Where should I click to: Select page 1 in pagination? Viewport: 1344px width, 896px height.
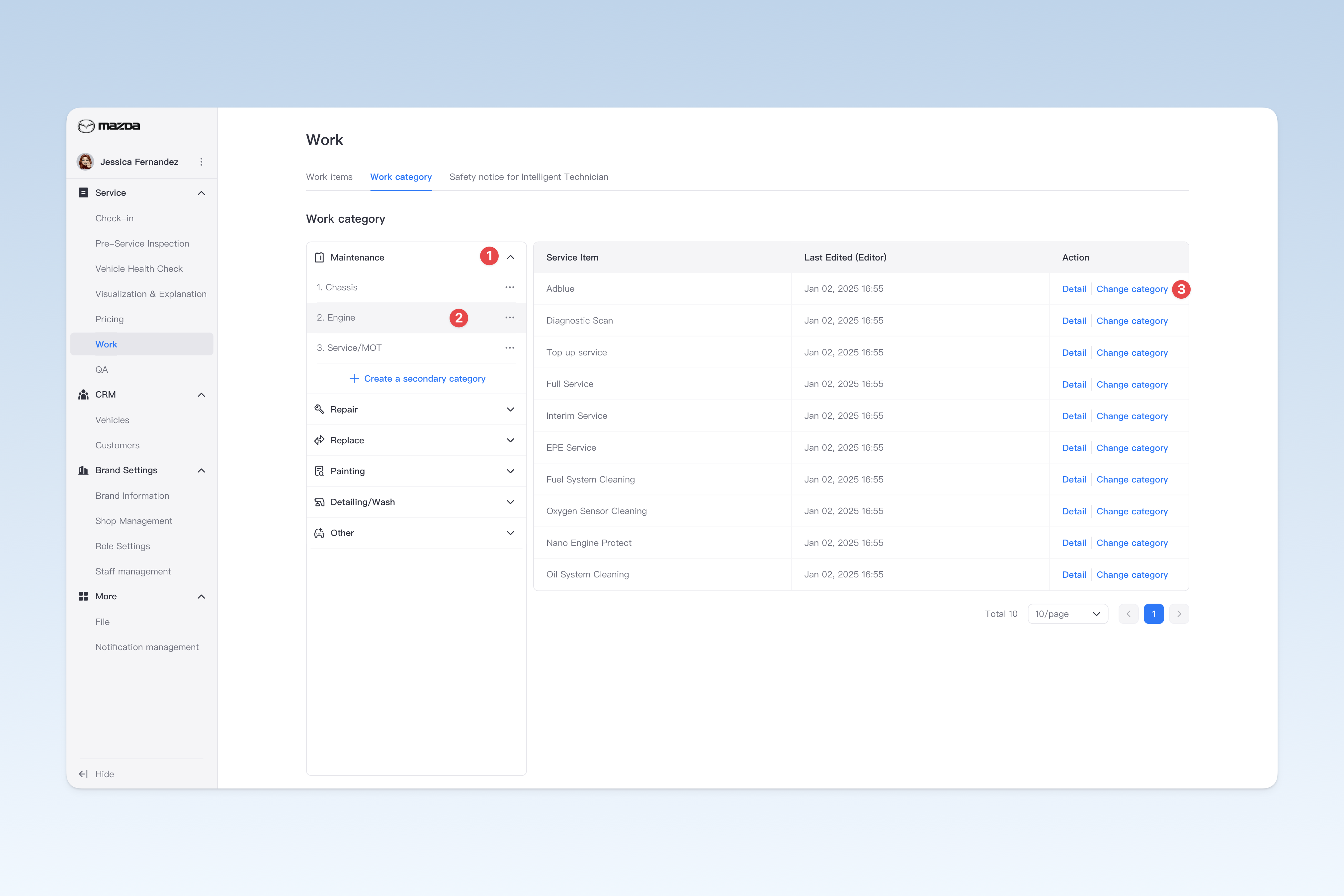click(x=1154, y=614)
